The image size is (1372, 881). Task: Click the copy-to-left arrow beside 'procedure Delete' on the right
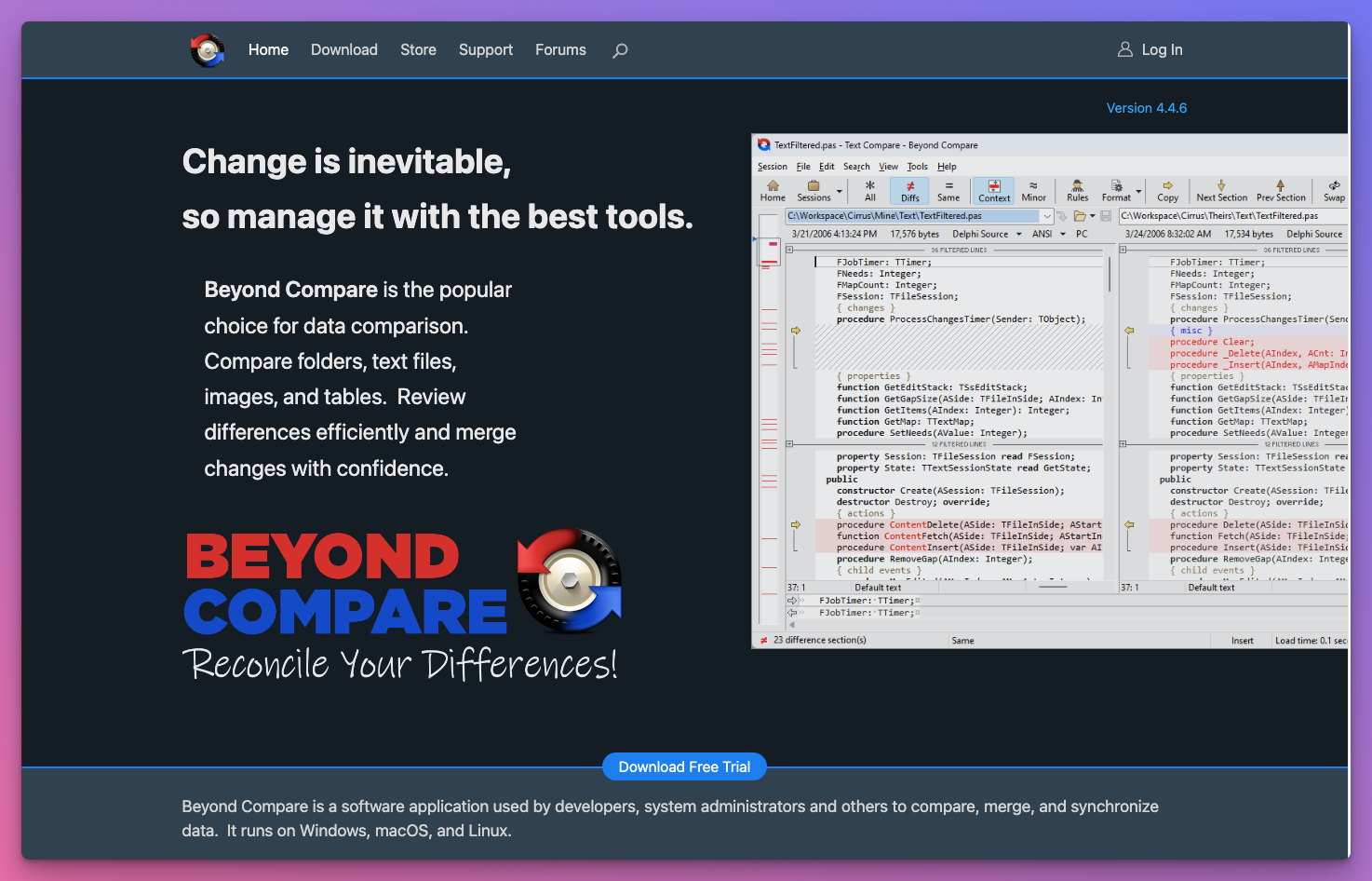(1129, 525)
